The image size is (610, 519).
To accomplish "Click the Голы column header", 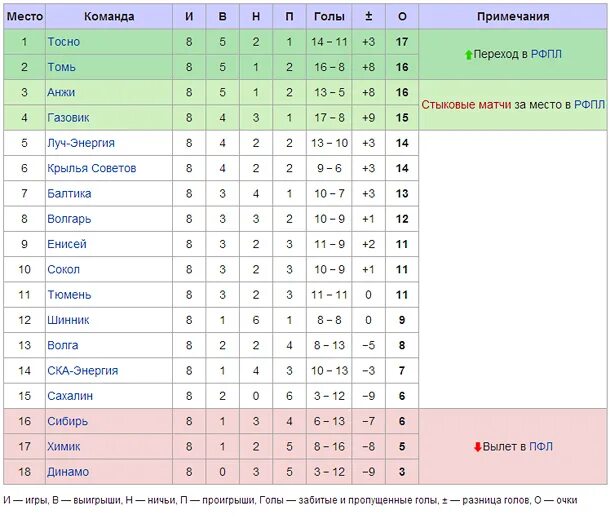I will (x=329, y=17).
